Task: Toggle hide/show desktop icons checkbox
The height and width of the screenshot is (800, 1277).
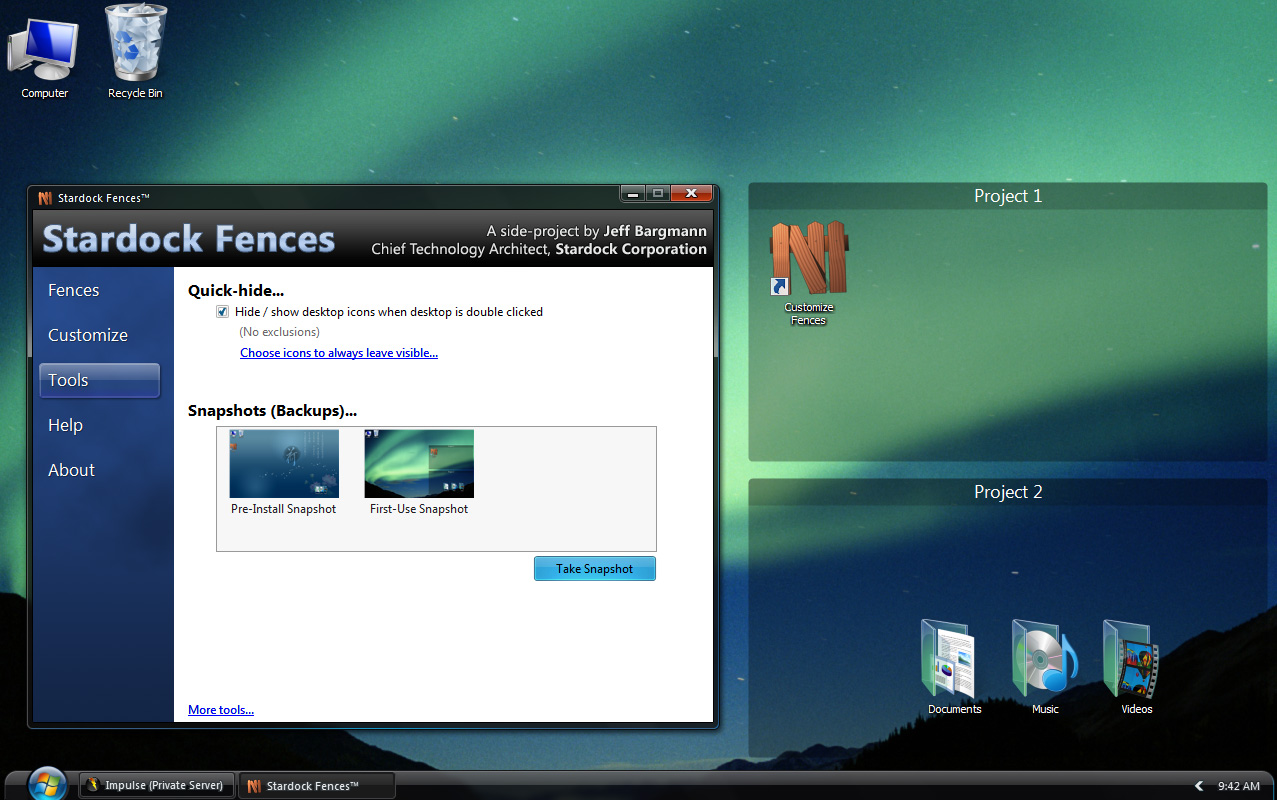Action: (222, 312)
